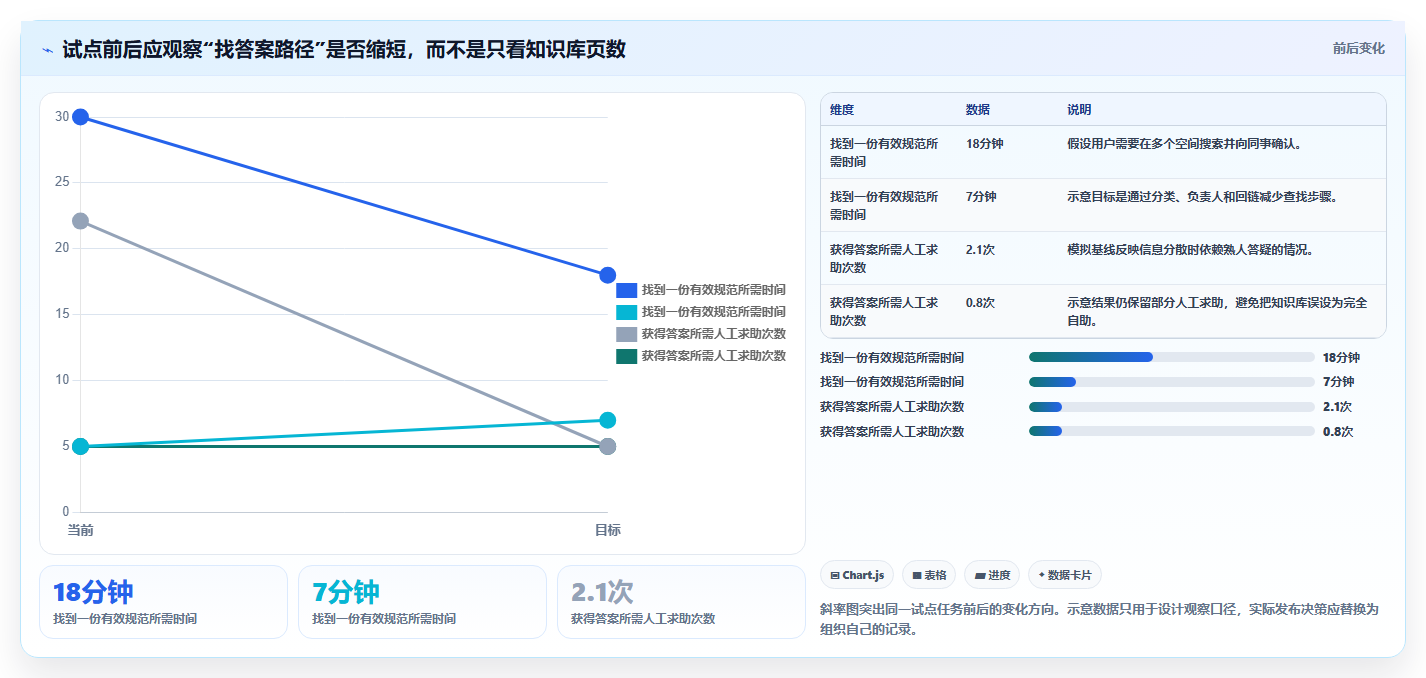Image resolution: width=1426 pixels, height=678 pixels.
Task: Click the 2.1次 value beside its progress bar
Action: tap(1337, 407)
